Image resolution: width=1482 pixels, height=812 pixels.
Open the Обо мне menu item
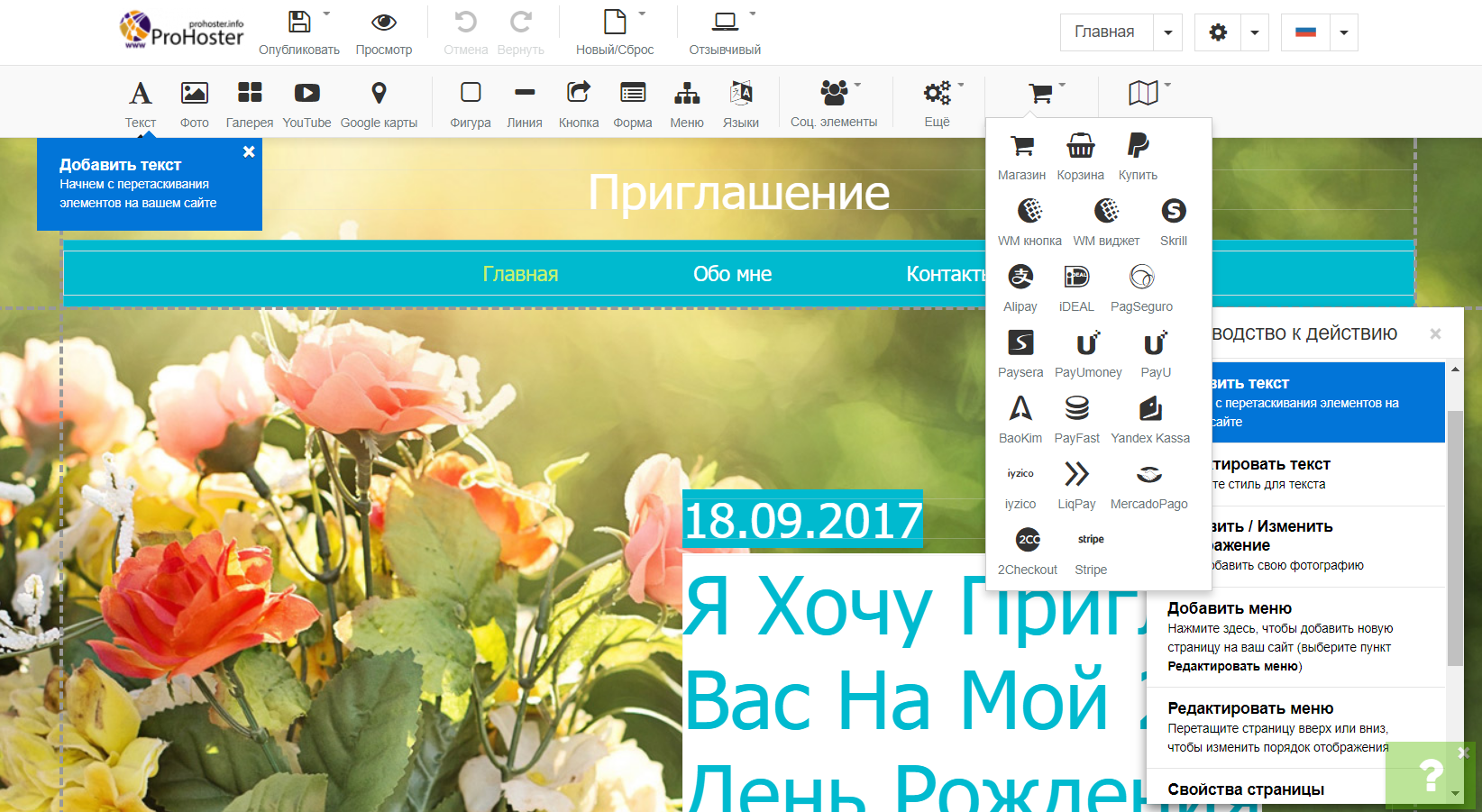point(732,274)
